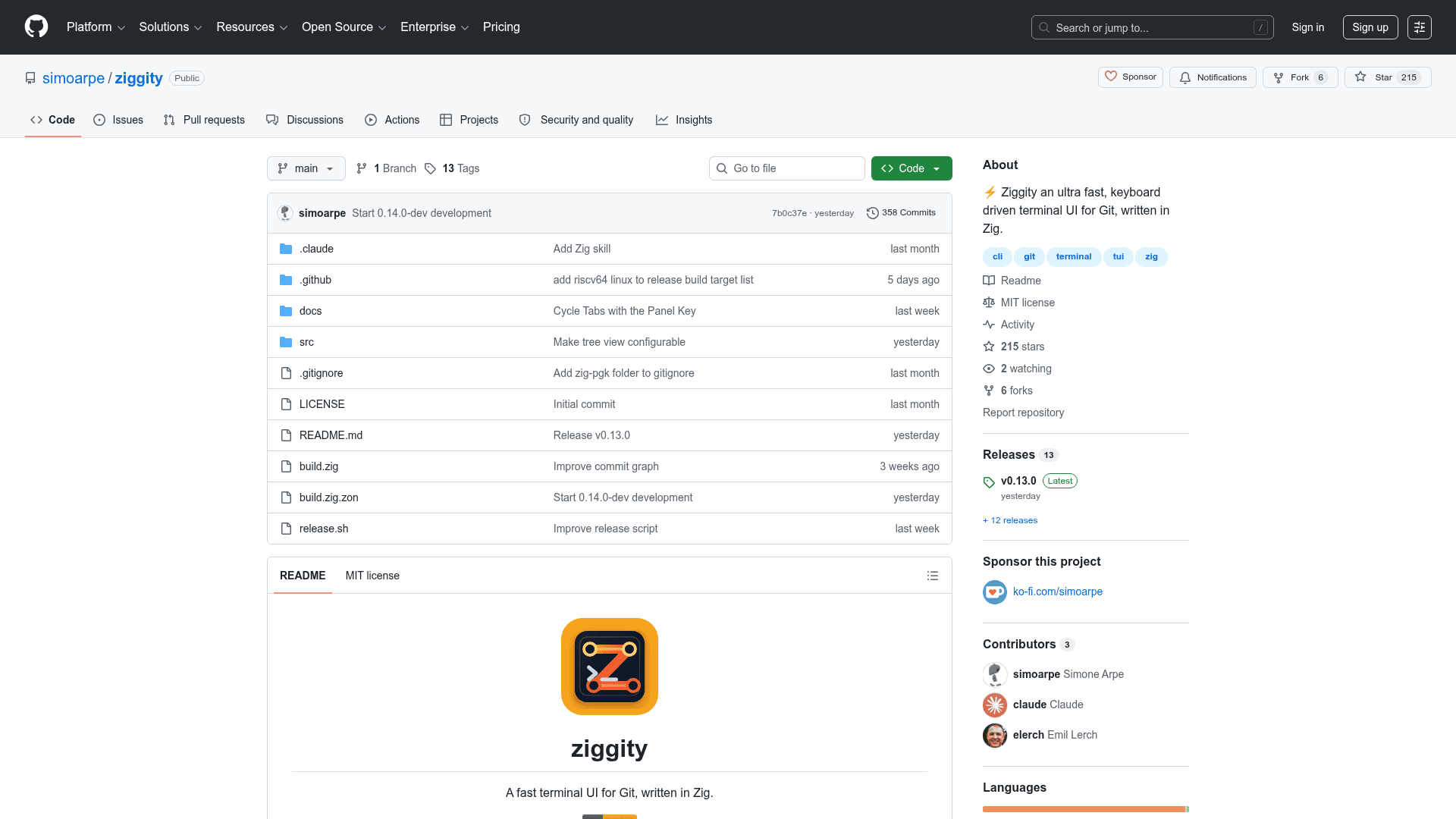The height and width of the screenshot is (819, 1456).
Task: Open the + 12 releases link
Action: [x=1010, y=520]
